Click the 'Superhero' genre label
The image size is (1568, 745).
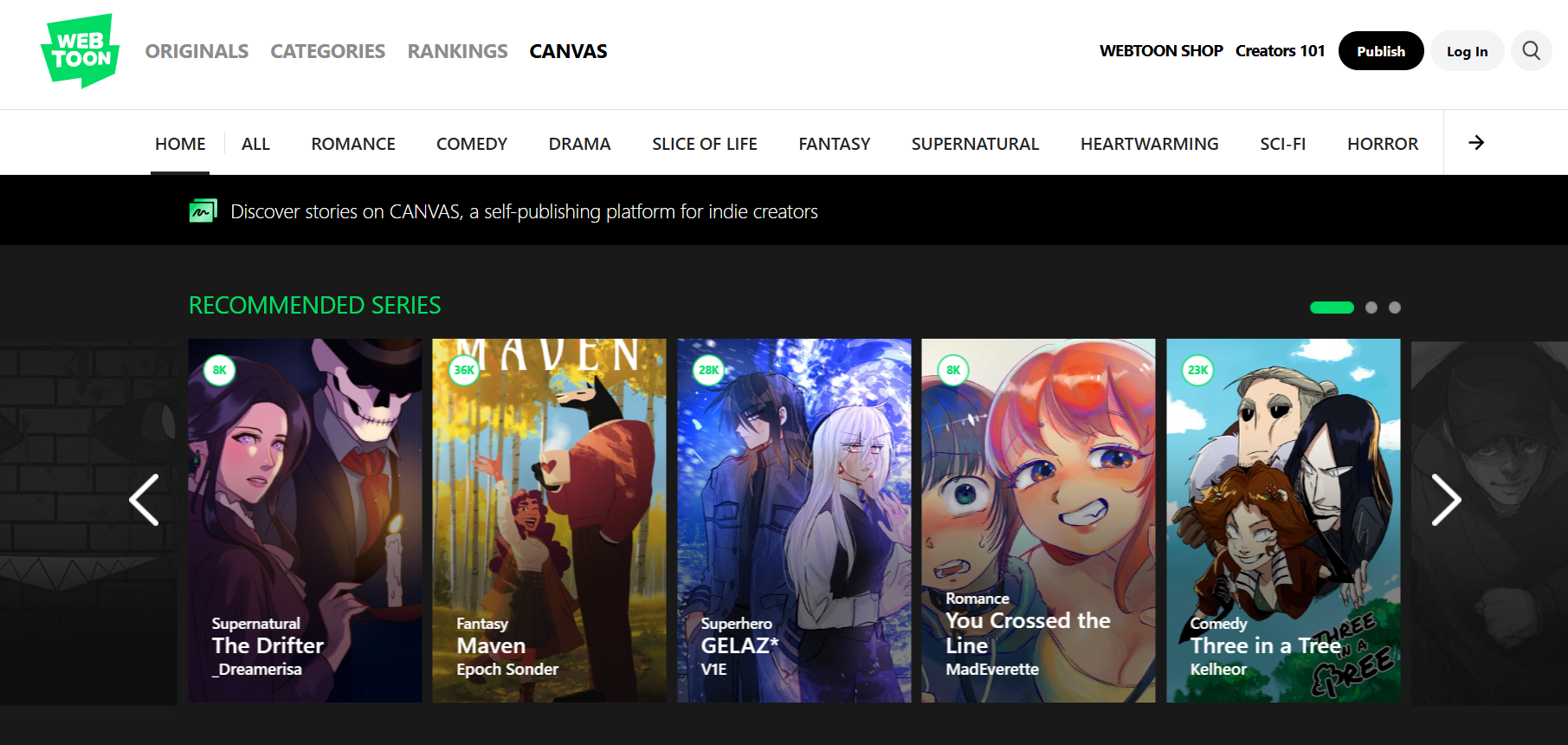pyautogui.click(x=736, y=624)
